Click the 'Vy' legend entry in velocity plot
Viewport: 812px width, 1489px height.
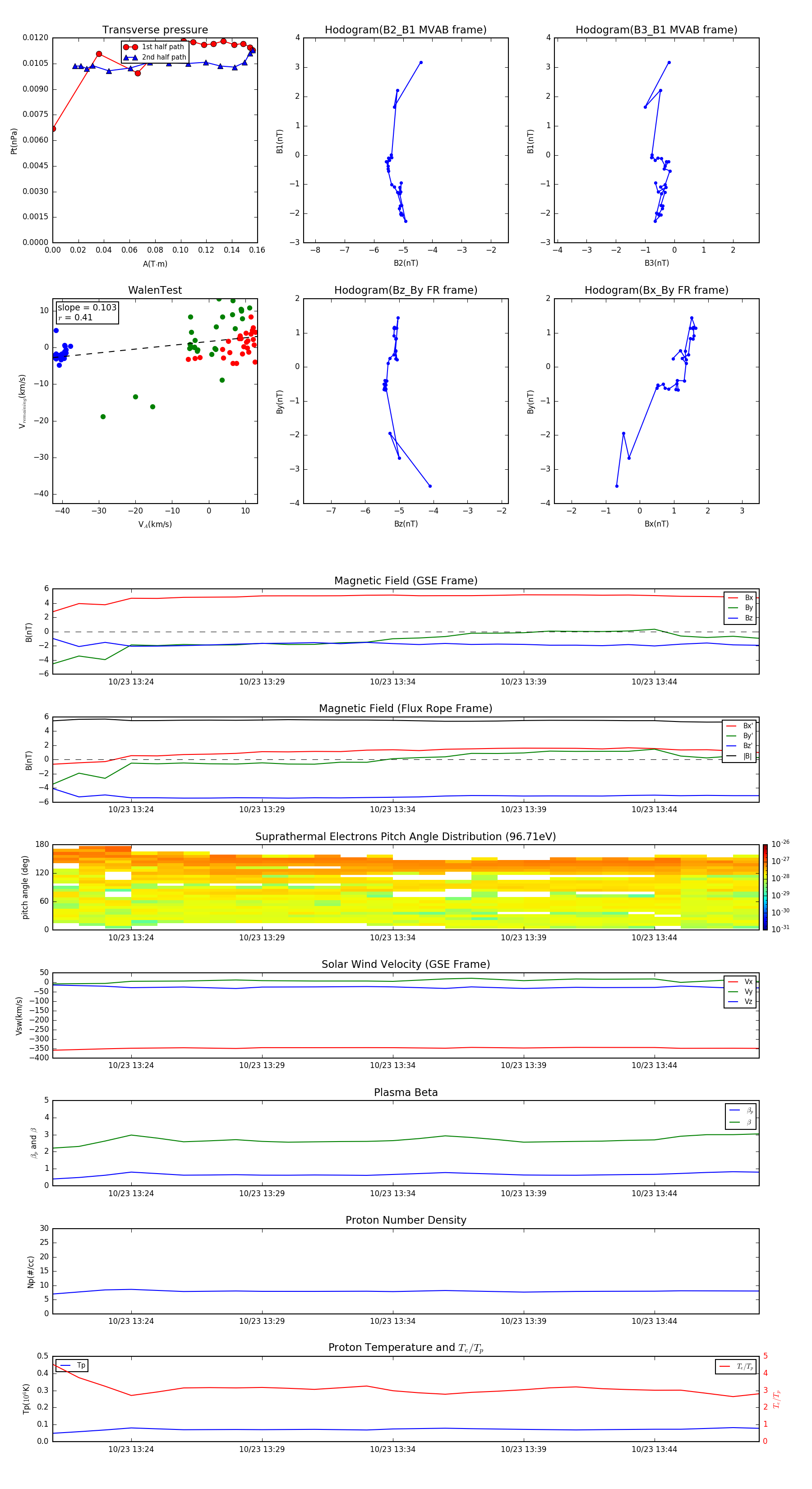(740, 991)
